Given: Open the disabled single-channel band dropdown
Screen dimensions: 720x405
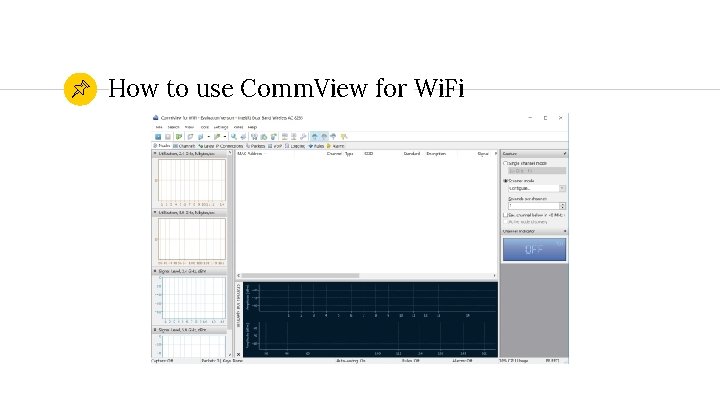Looking at the screenshot, I should (x=537, y=171).
